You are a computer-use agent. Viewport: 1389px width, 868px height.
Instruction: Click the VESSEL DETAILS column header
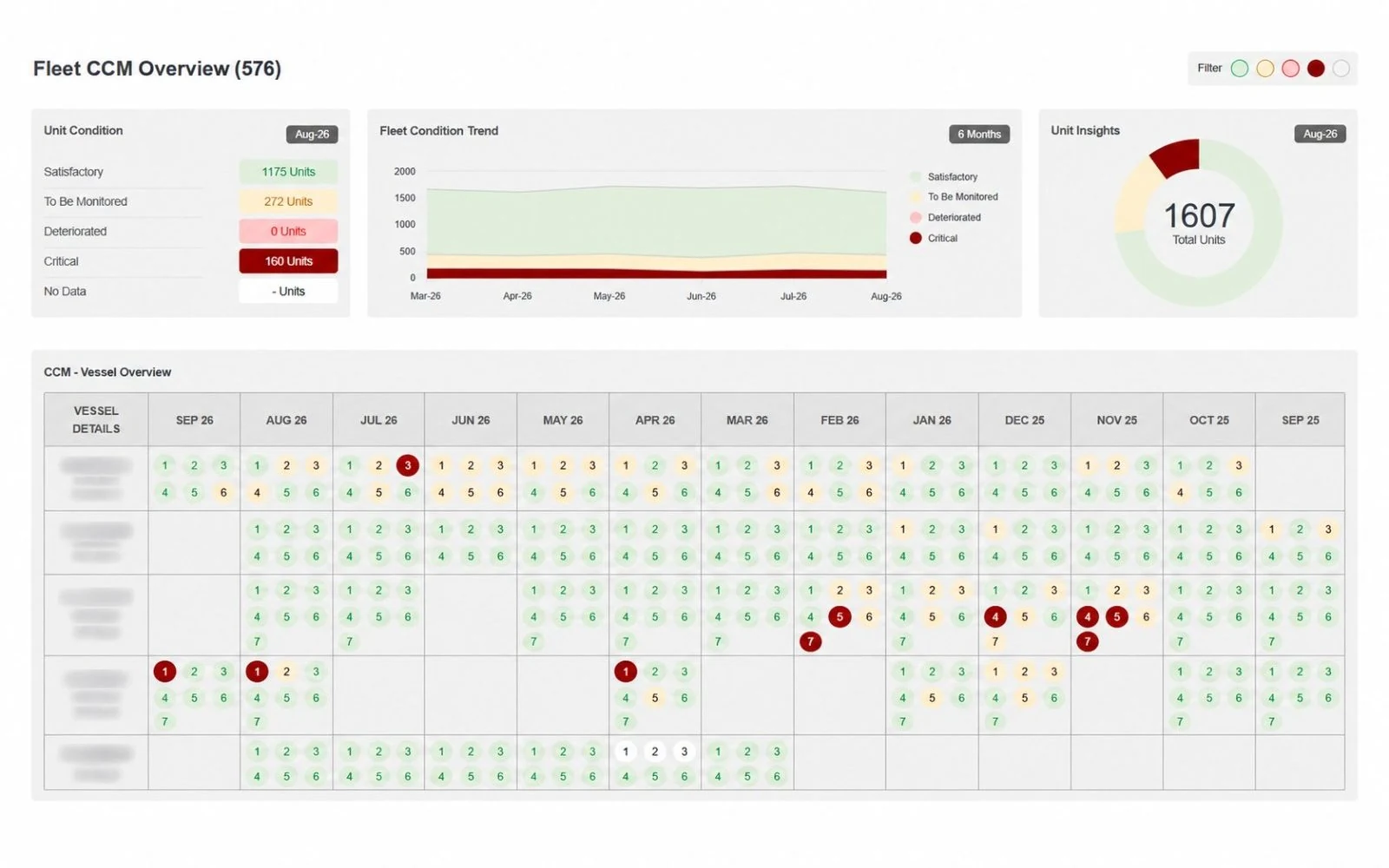(96, 420)
